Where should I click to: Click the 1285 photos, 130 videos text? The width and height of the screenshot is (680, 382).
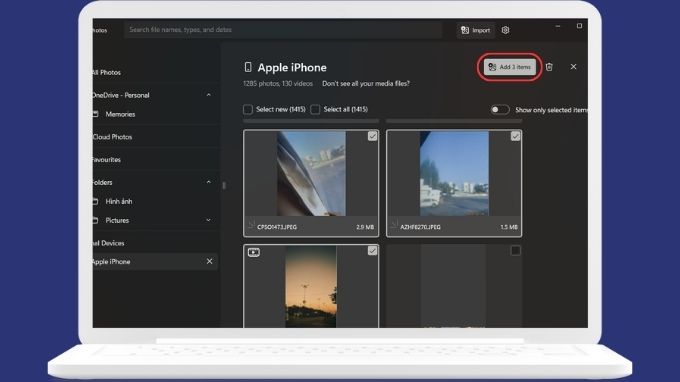tap(278, 83)
